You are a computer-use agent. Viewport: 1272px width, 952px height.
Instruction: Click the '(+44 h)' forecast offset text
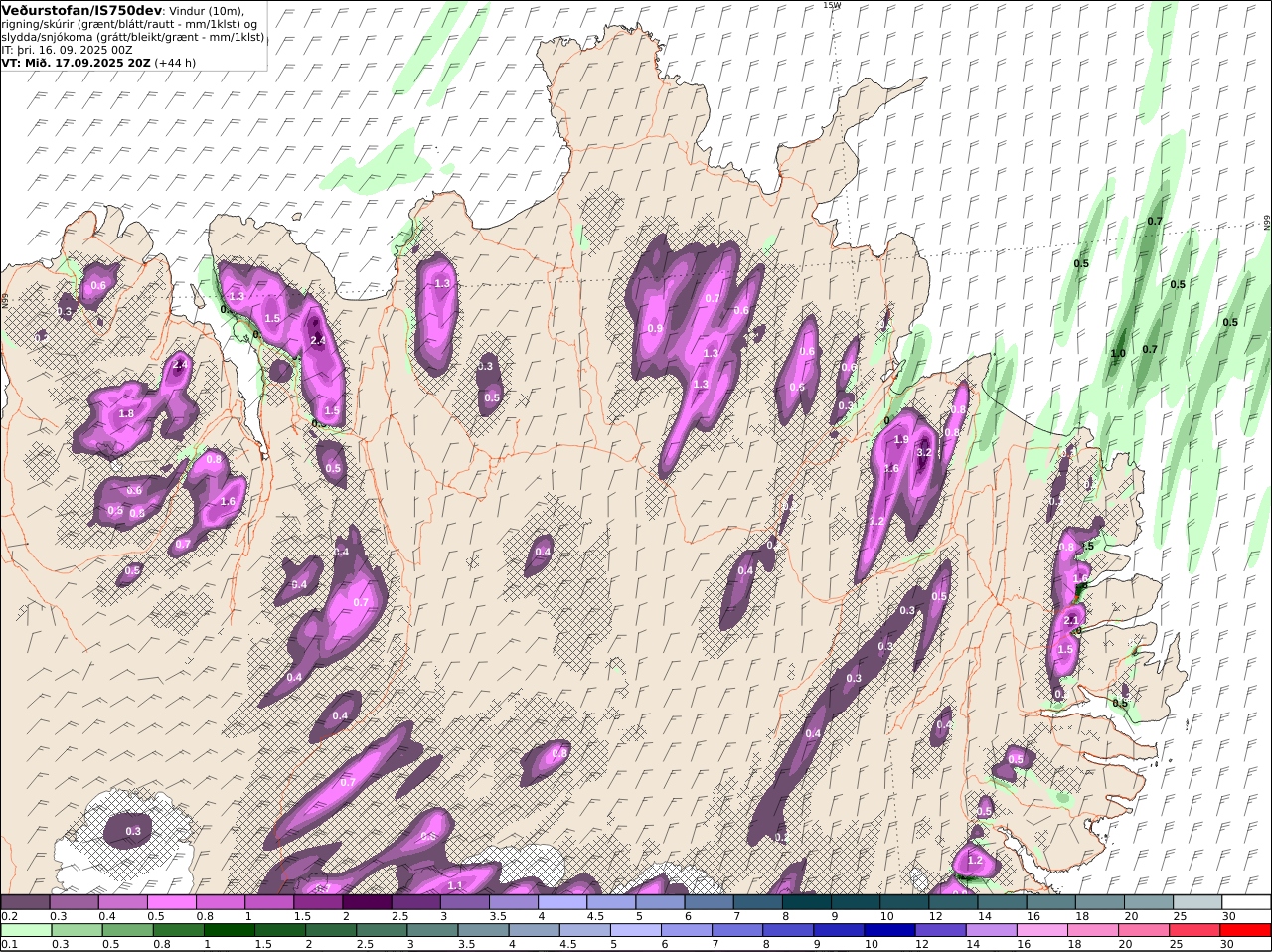[x=175, y=62]
